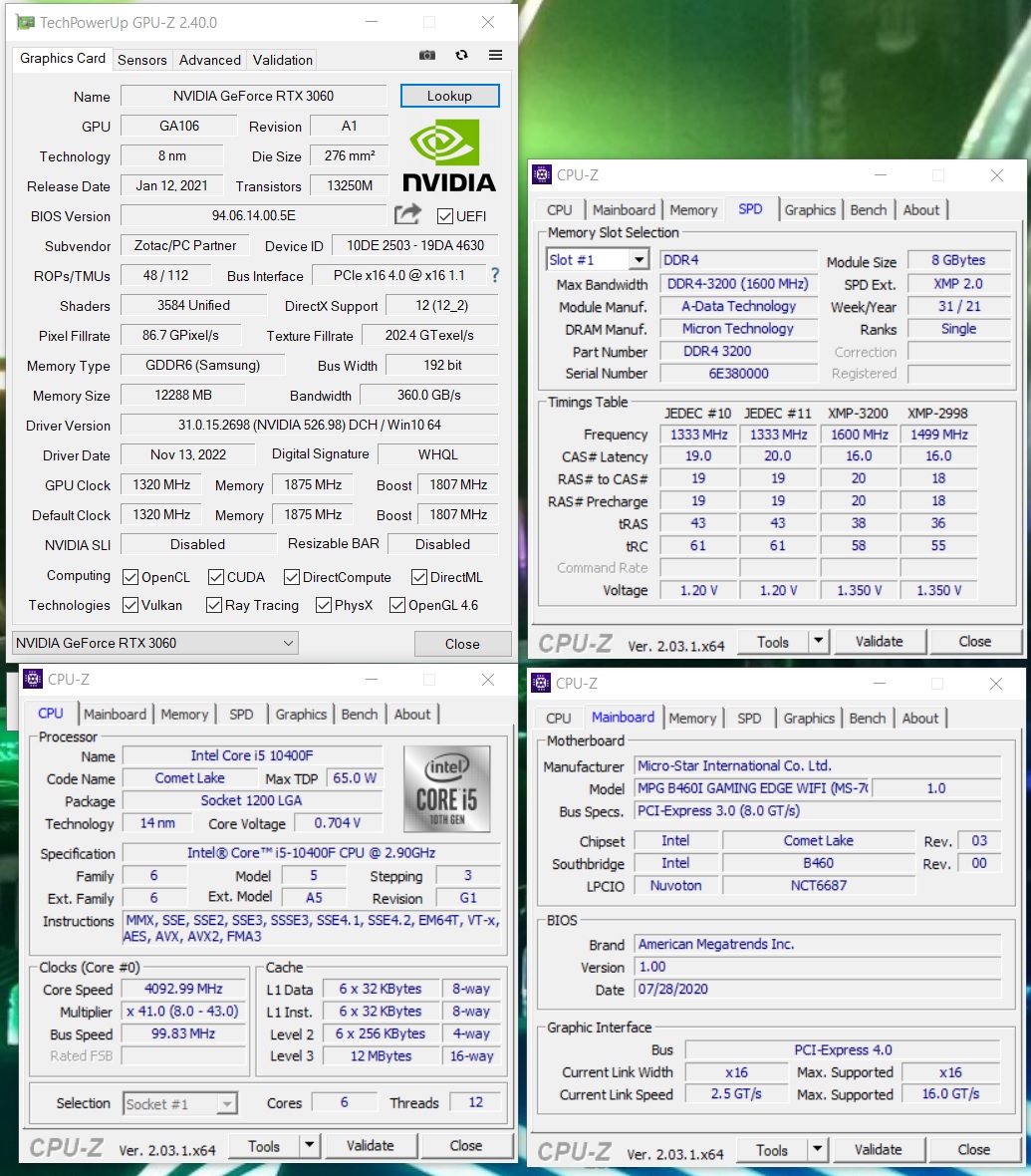Switch to GPU-Z Advanced tab
The image size is (1031, 1176).
click(210, 60)
